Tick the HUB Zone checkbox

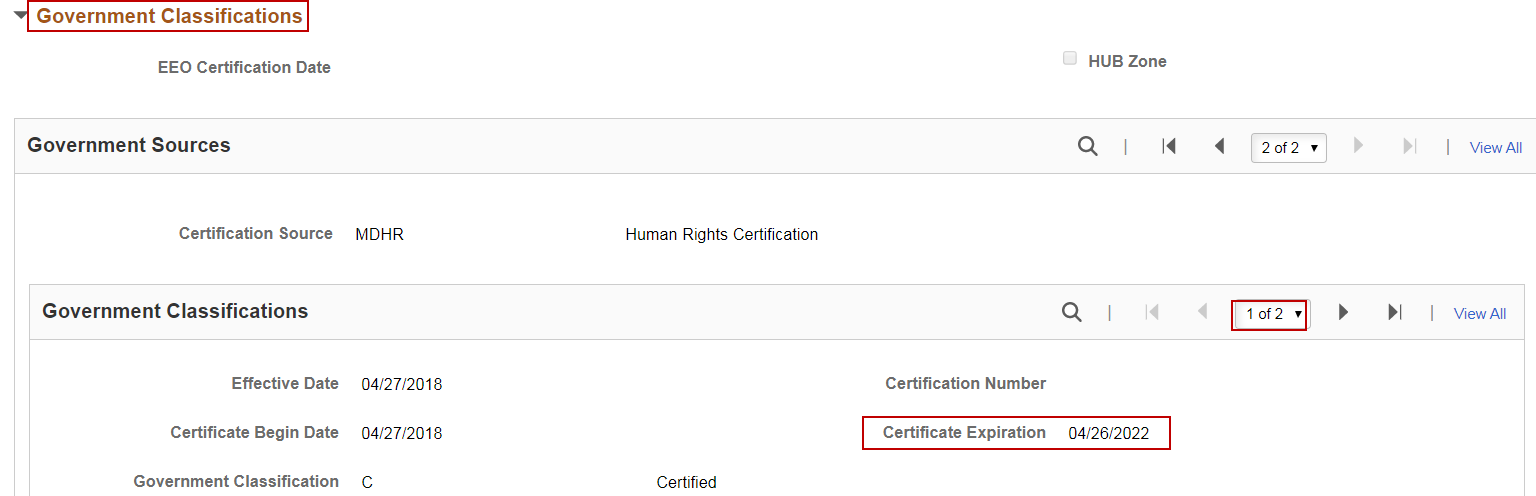(1070, 59)
